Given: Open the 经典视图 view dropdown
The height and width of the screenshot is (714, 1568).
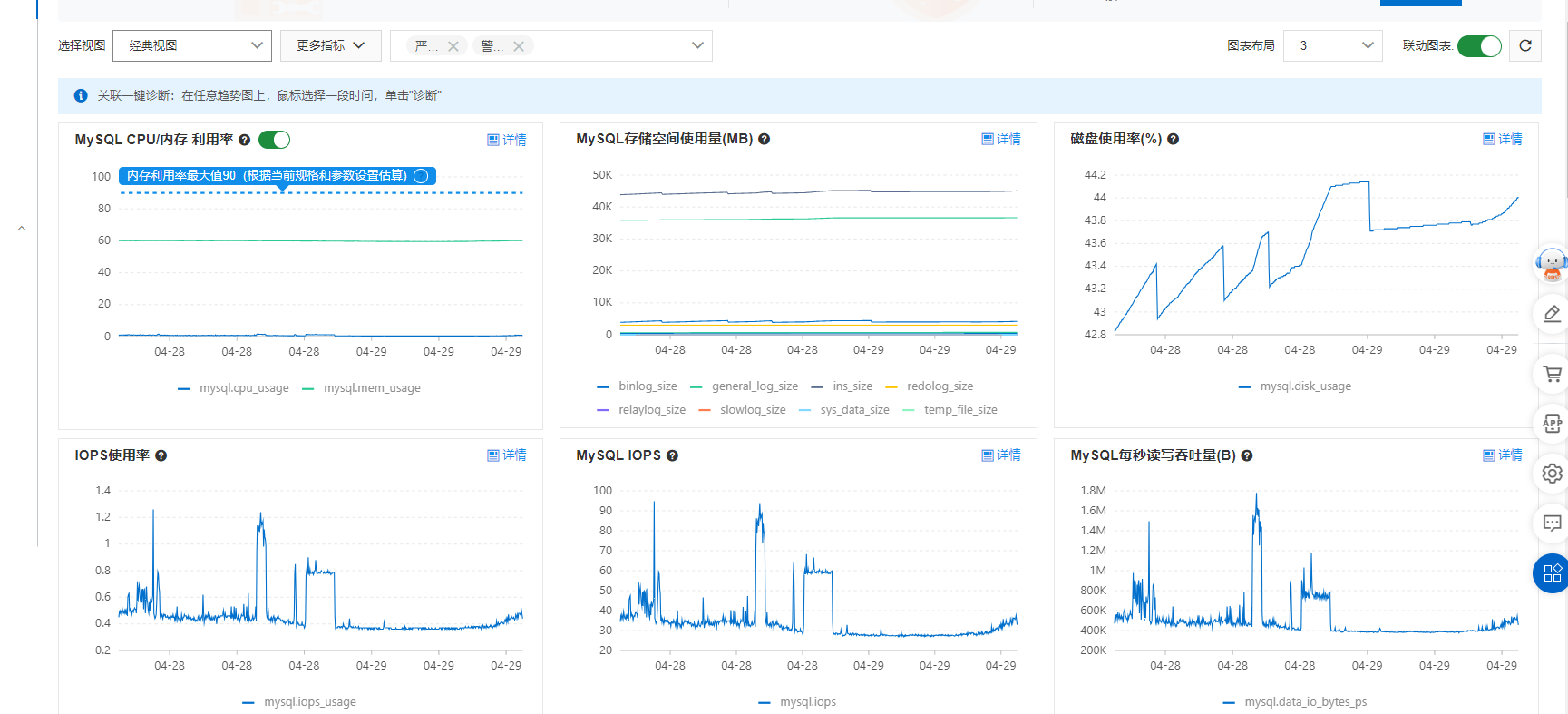Looking at the screenshot, I should pyautogui.click(x=192, y=45).
